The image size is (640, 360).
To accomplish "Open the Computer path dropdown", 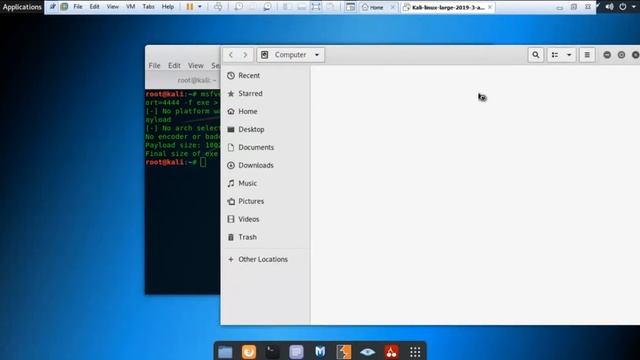I will pos(291,55).
